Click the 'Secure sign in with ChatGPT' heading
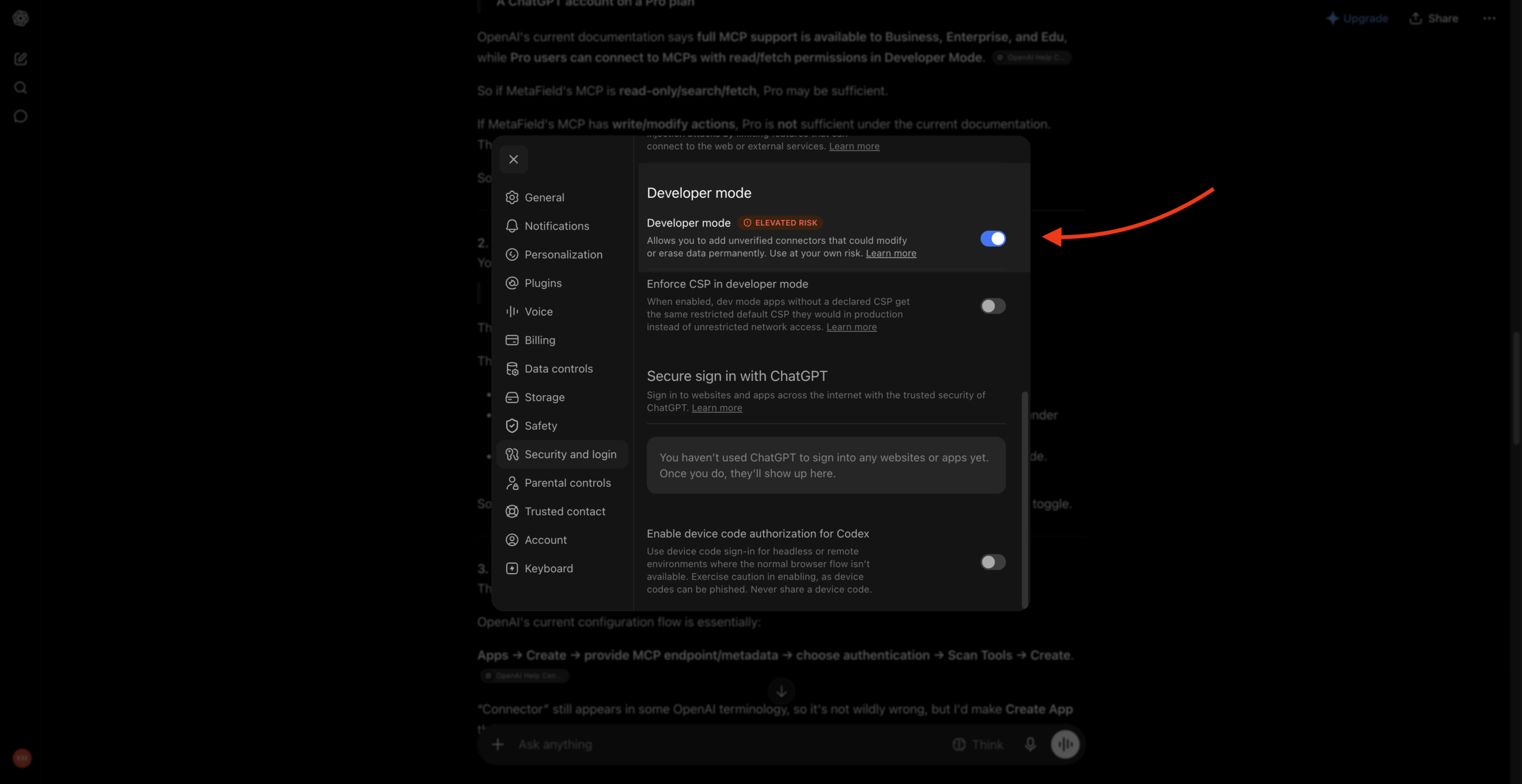1522x784 pixels. [737, 376]
